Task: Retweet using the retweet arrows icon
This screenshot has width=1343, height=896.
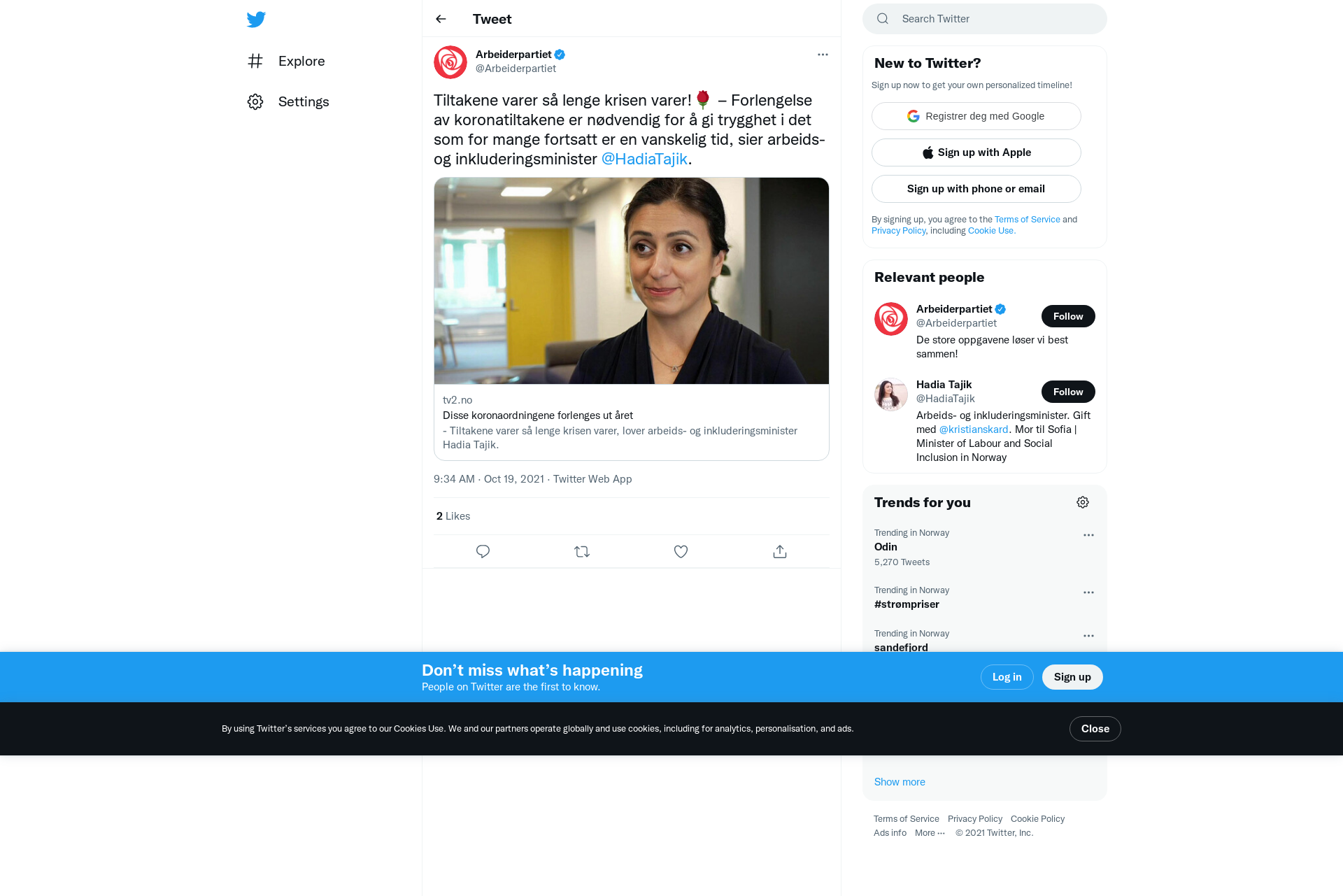Action: (x=582, y=552)
